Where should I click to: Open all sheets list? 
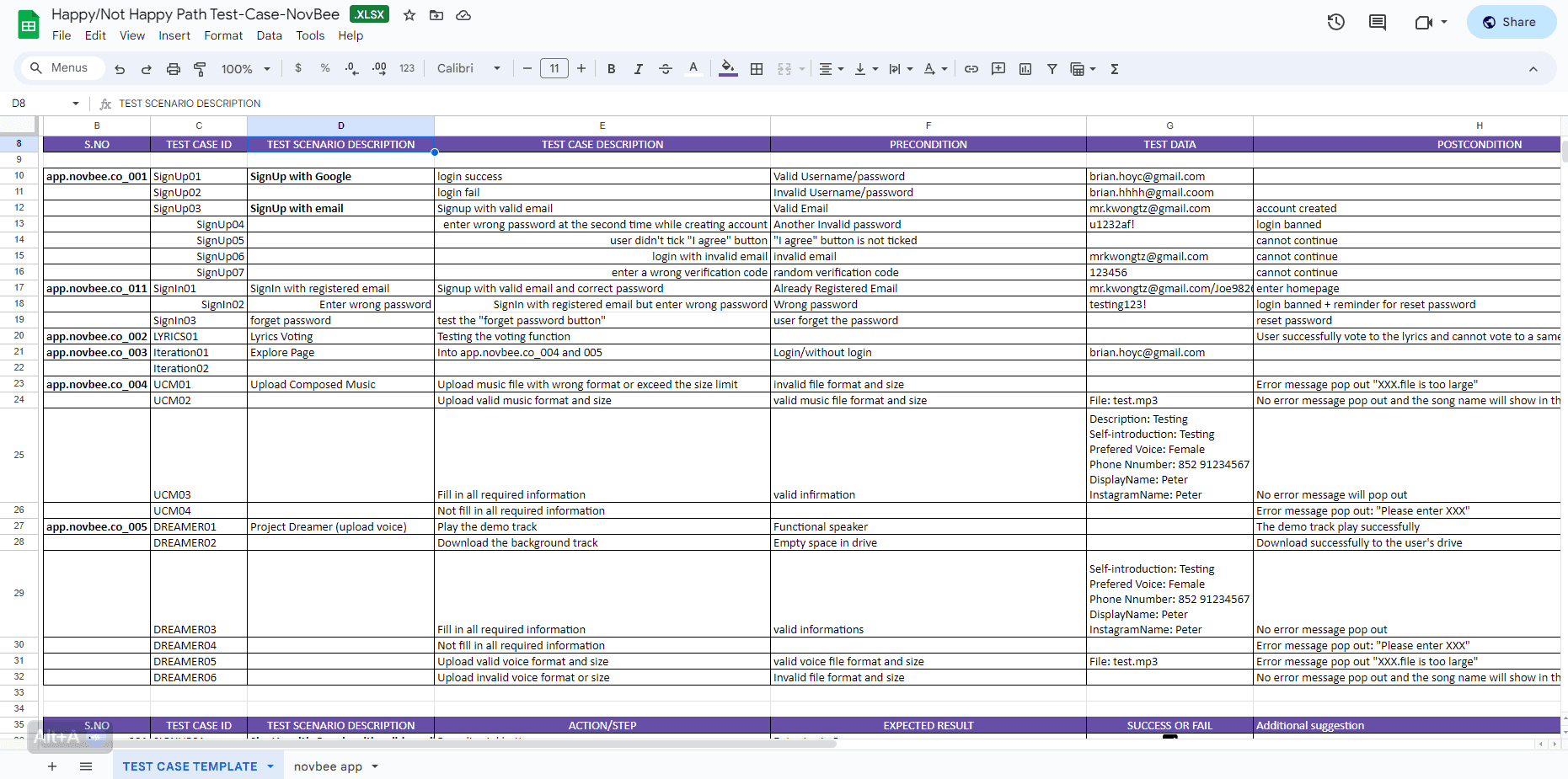tap(86, 766)
